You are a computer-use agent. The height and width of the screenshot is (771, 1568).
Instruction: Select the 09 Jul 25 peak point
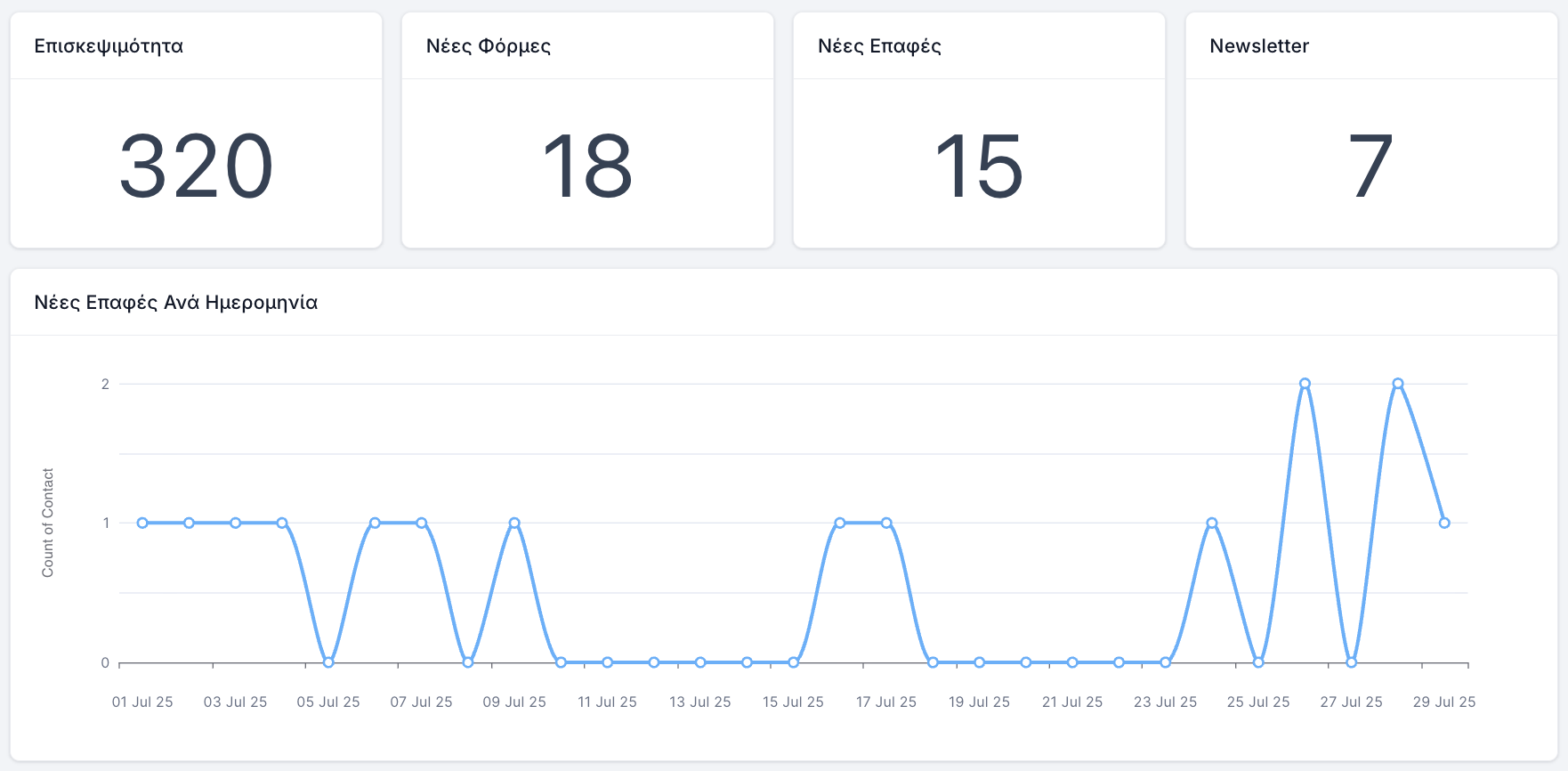514,523
